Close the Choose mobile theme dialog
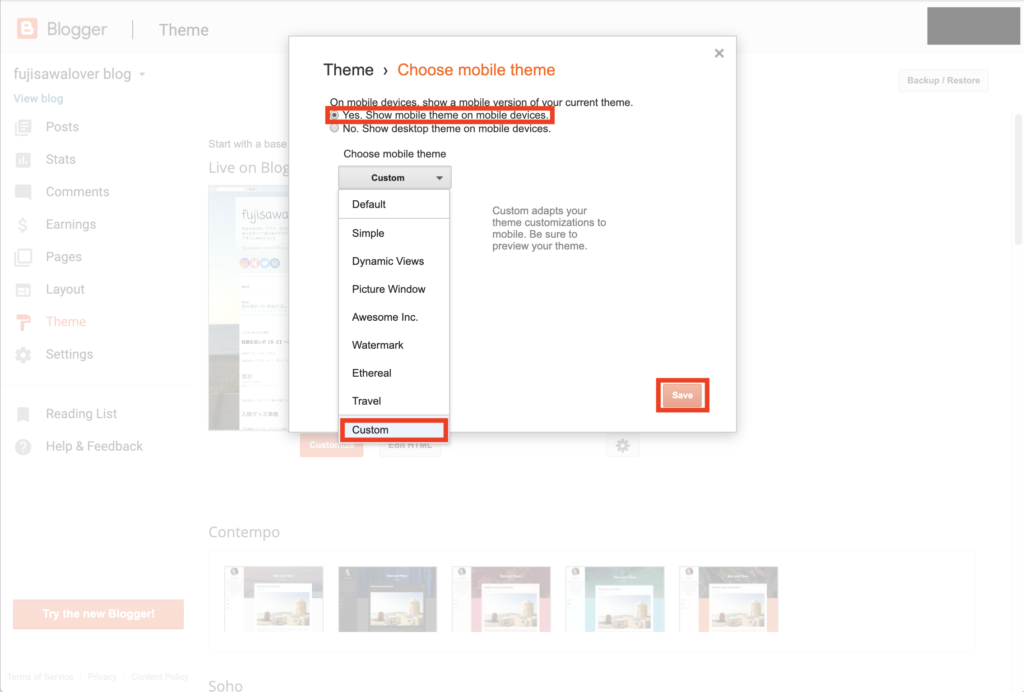 (x=719, y=53)
